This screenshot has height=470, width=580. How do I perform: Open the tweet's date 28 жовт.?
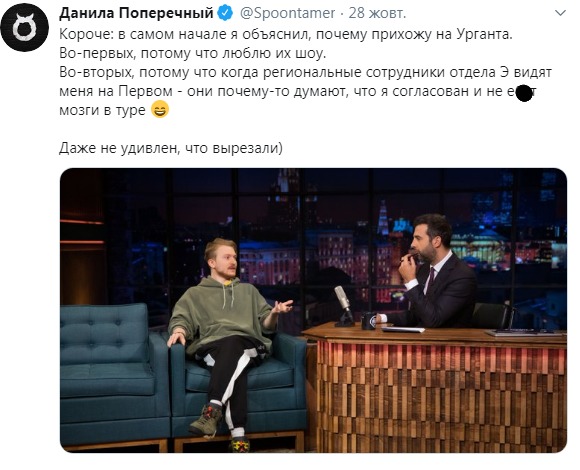tap(377, 13)
